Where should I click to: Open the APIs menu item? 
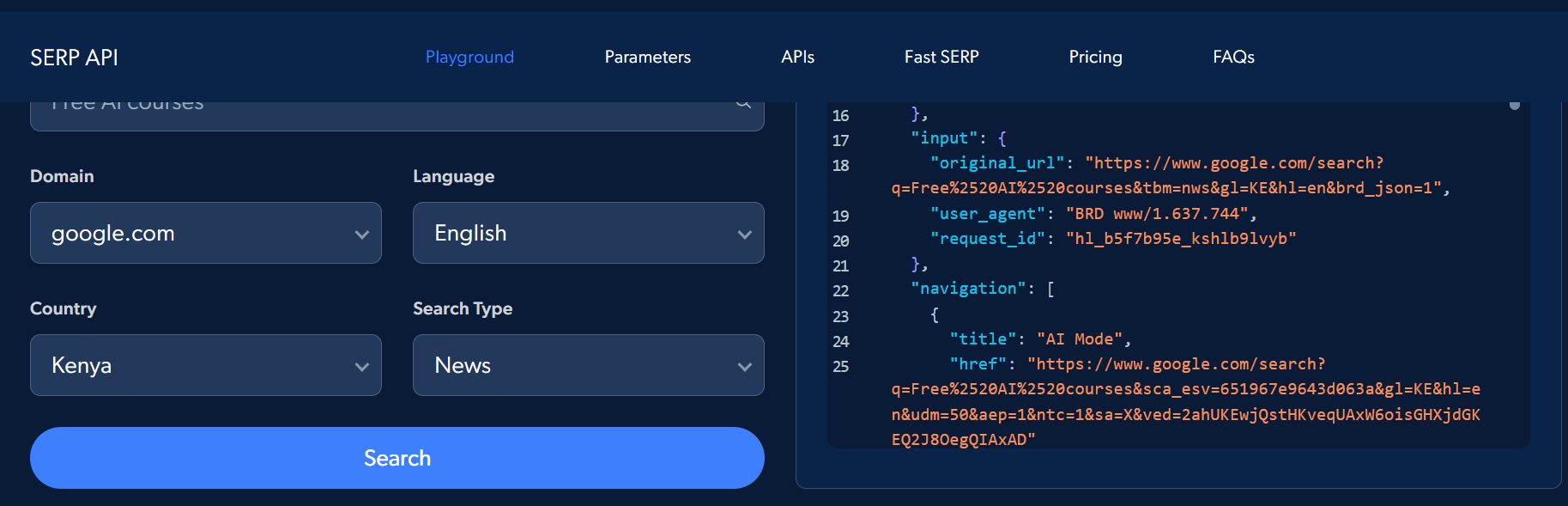pyautogui.click(x=797, y=57)
